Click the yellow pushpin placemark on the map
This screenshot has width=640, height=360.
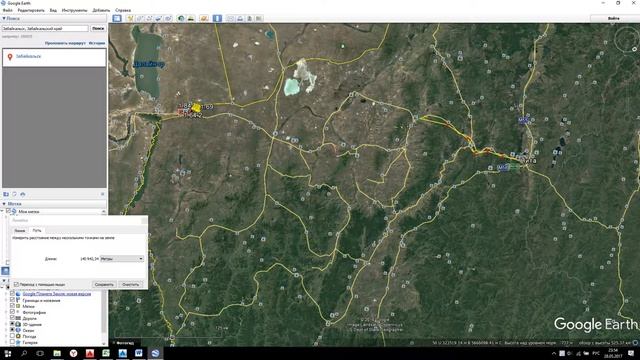196,108
